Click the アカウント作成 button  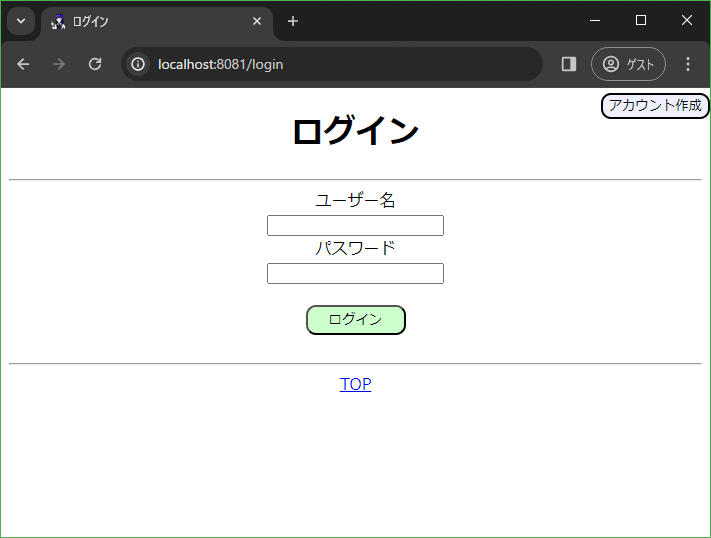[x=655, y=106]
